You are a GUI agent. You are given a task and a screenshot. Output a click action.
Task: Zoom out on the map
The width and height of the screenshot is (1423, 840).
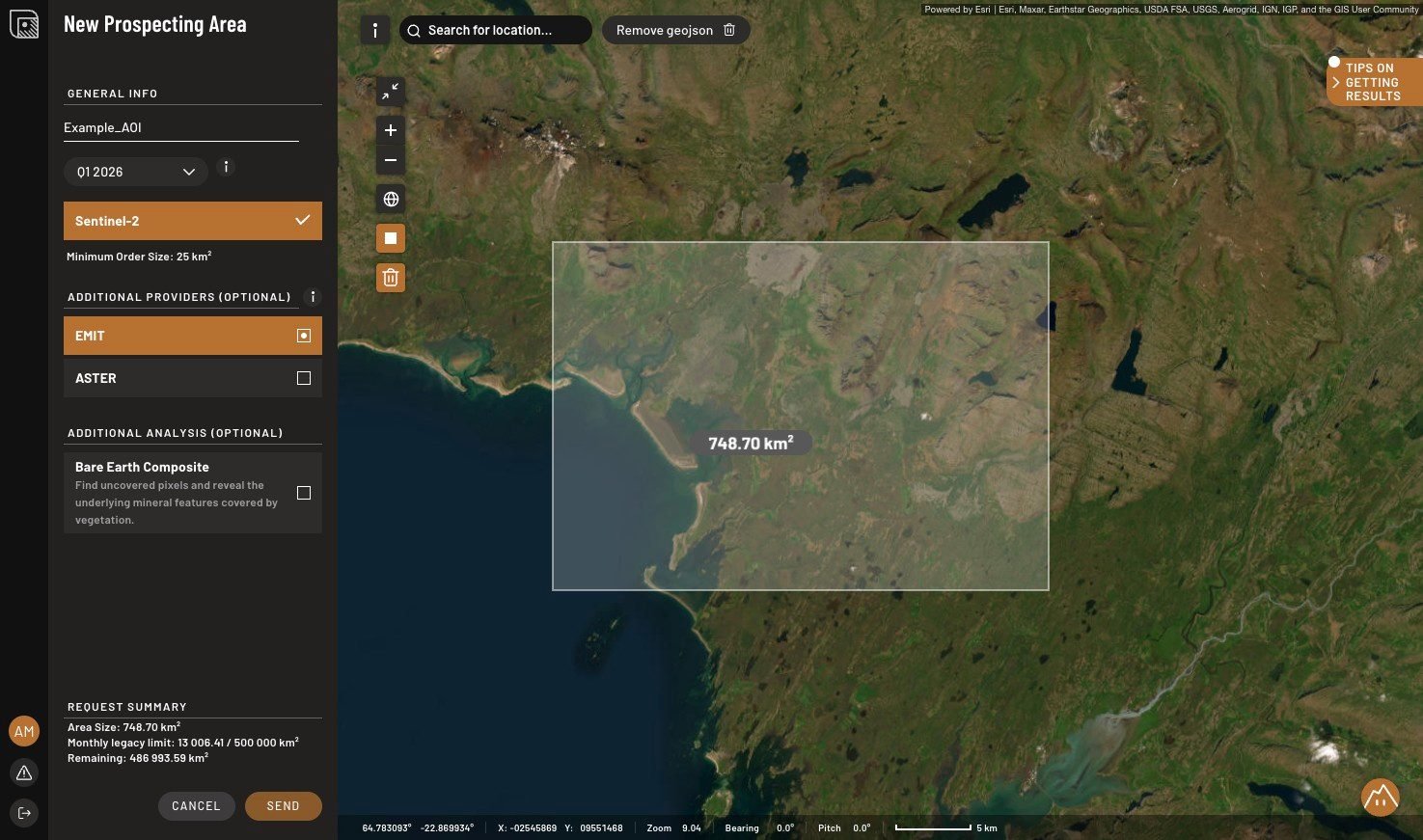click(x=391, y=160)
